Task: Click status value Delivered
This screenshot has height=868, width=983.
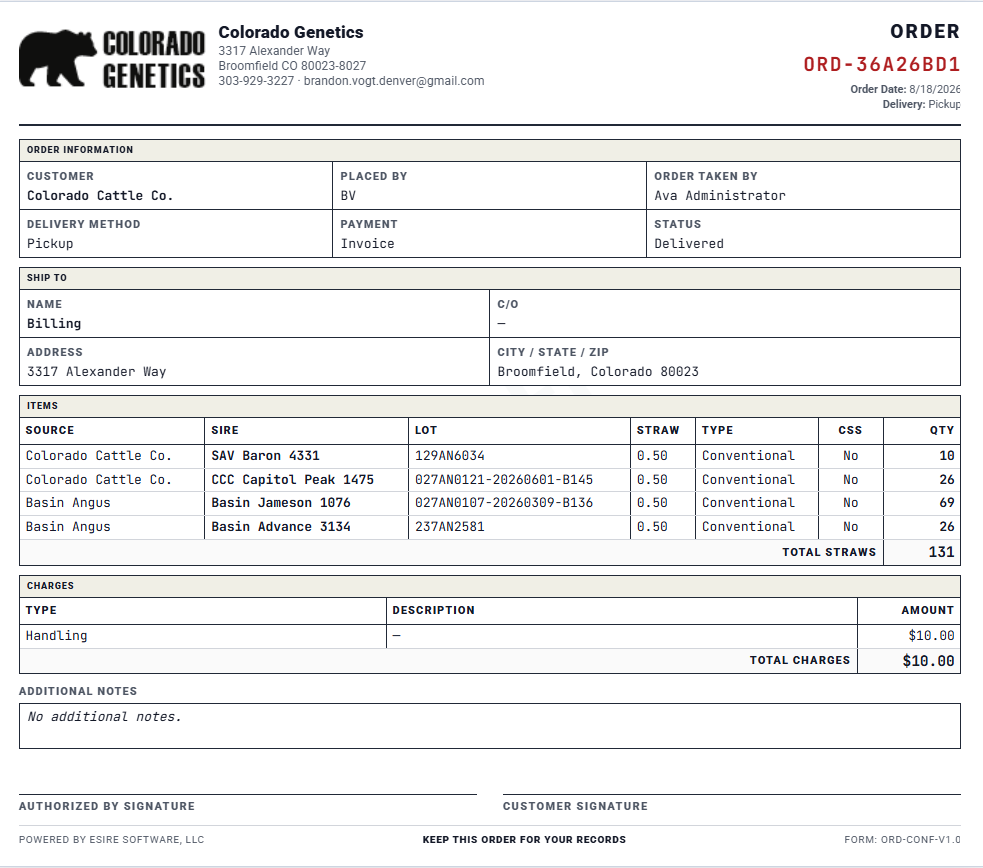Action: pyautogui.click(x=689, y=244)
